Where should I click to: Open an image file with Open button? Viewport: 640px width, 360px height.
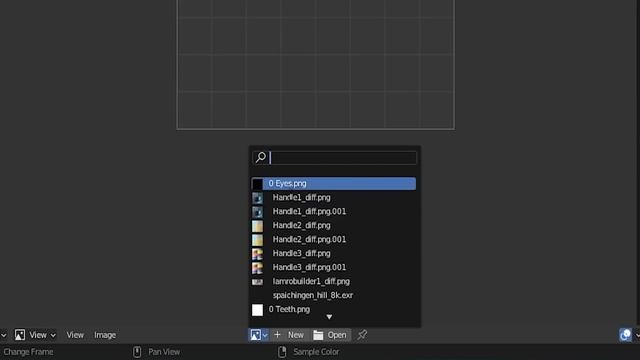click(330, 335)
